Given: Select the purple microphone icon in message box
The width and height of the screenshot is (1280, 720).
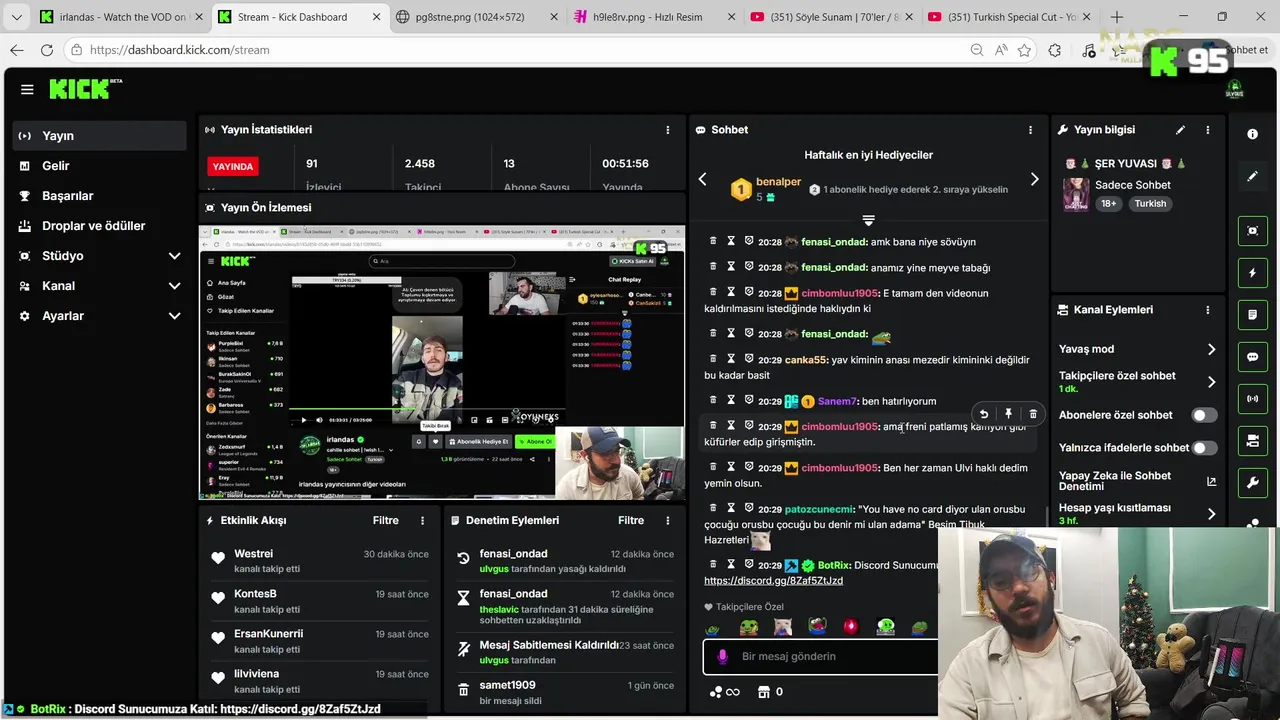Looking at the screenshot, I should pos(723,657).
